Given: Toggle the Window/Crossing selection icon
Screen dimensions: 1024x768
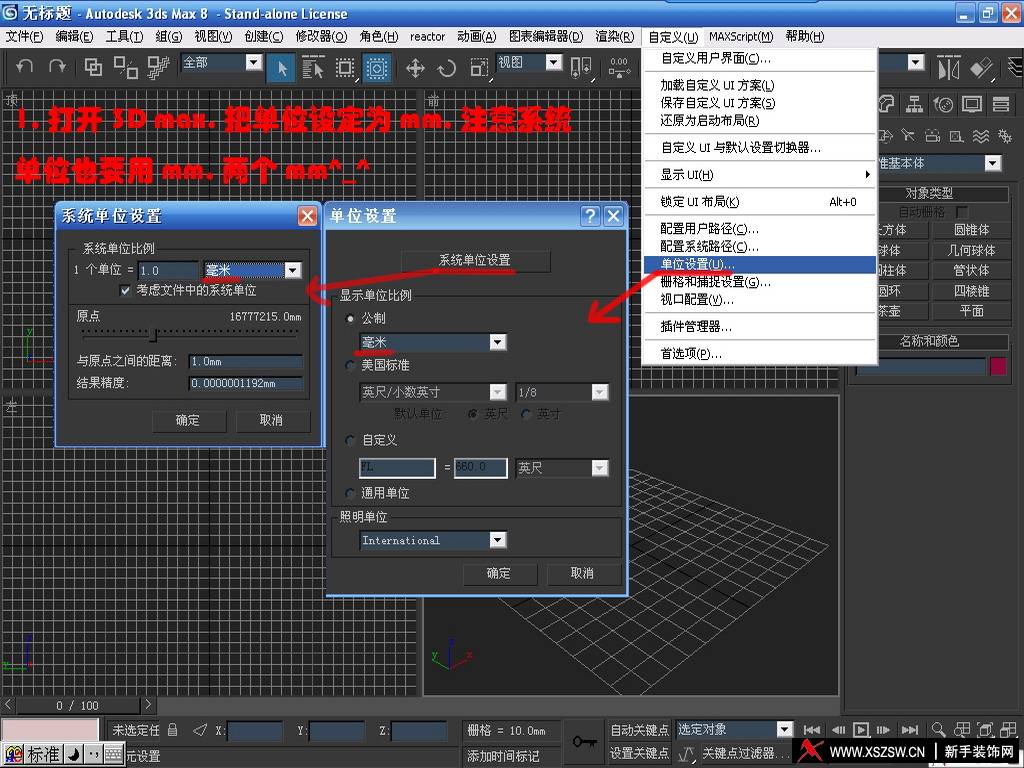Looking at the screenshot, I should point(377,67).
